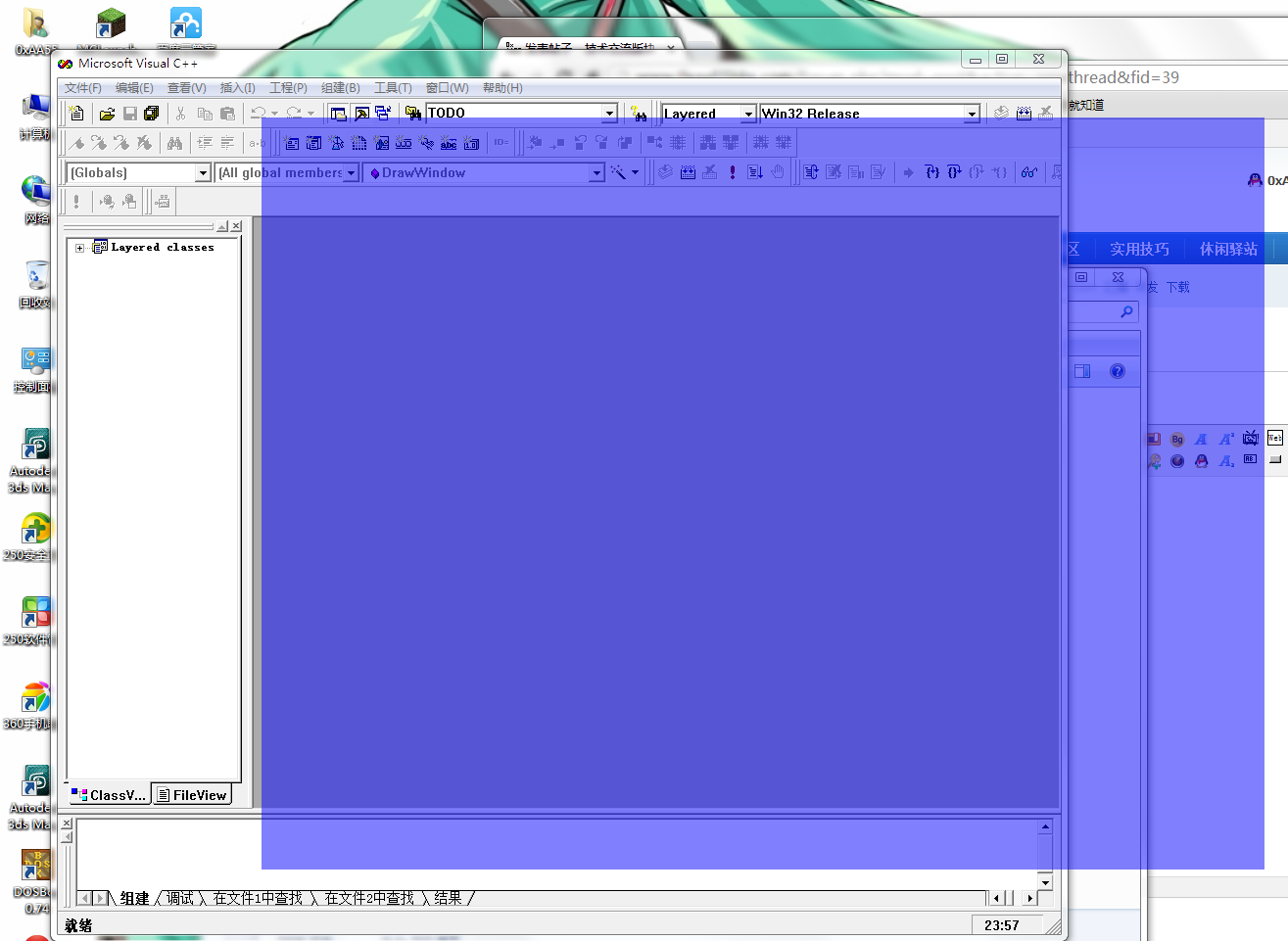This screenshot has height=941, width=1288.
Task: Open the 工程(P) menu
Action: [287, 87]
